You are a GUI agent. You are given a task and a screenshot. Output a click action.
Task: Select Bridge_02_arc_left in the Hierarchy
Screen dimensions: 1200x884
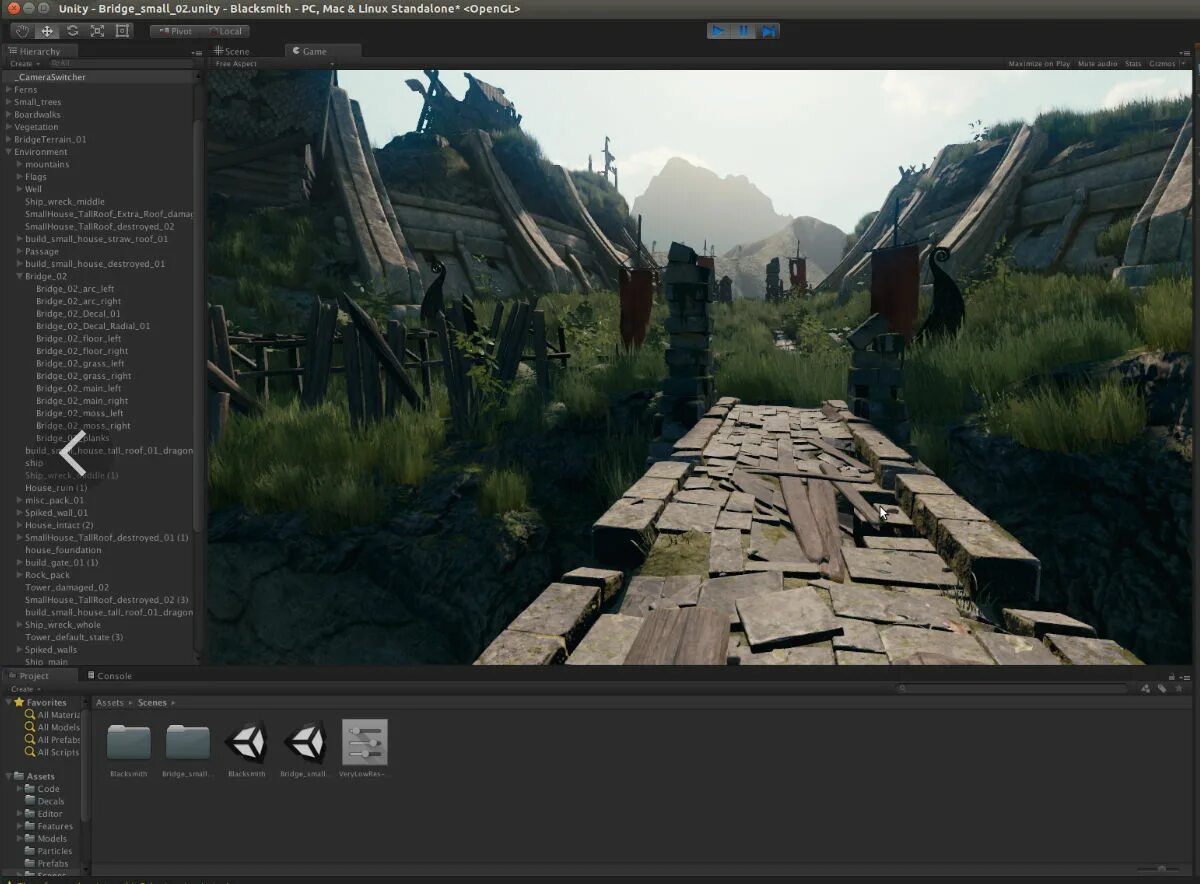tap(75, 289)
